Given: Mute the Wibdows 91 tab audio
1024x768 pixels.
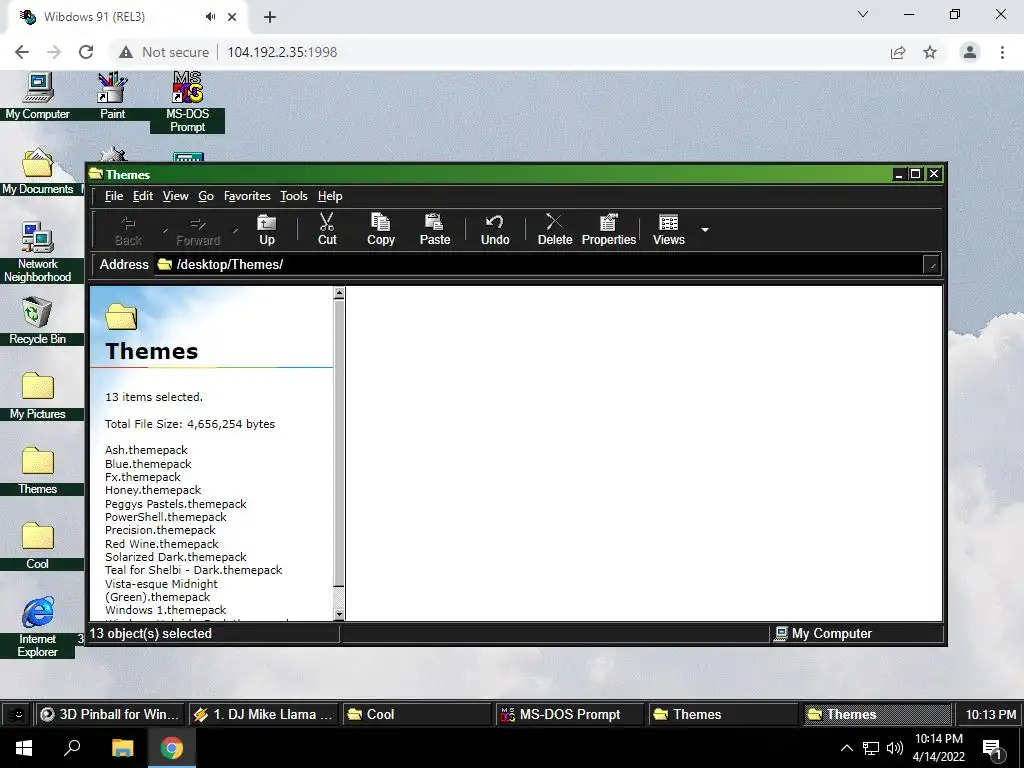Looking at the screenshot, I should [x=210, y=17].
